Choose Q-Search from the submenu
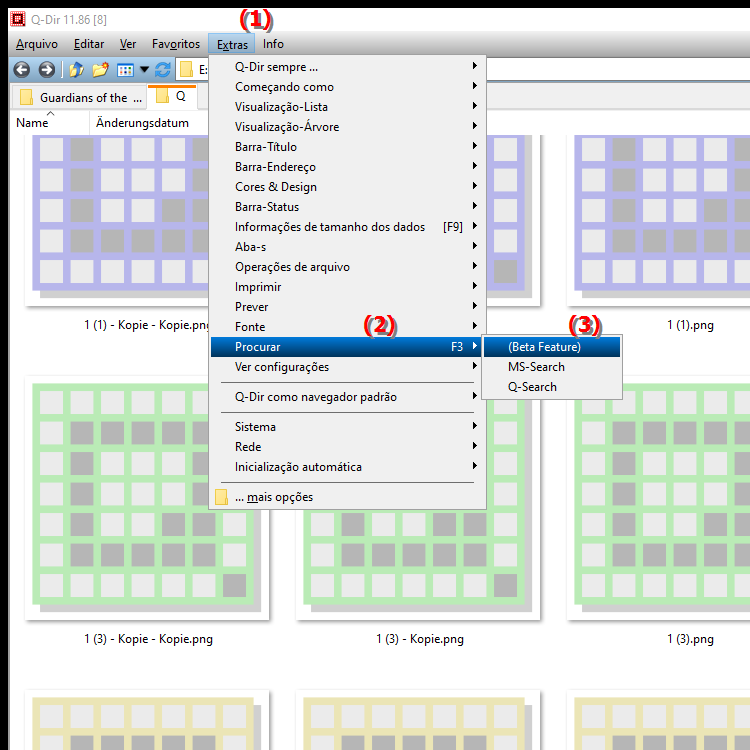The height and width of the screenshot is (750, 750). coord(552,387)
